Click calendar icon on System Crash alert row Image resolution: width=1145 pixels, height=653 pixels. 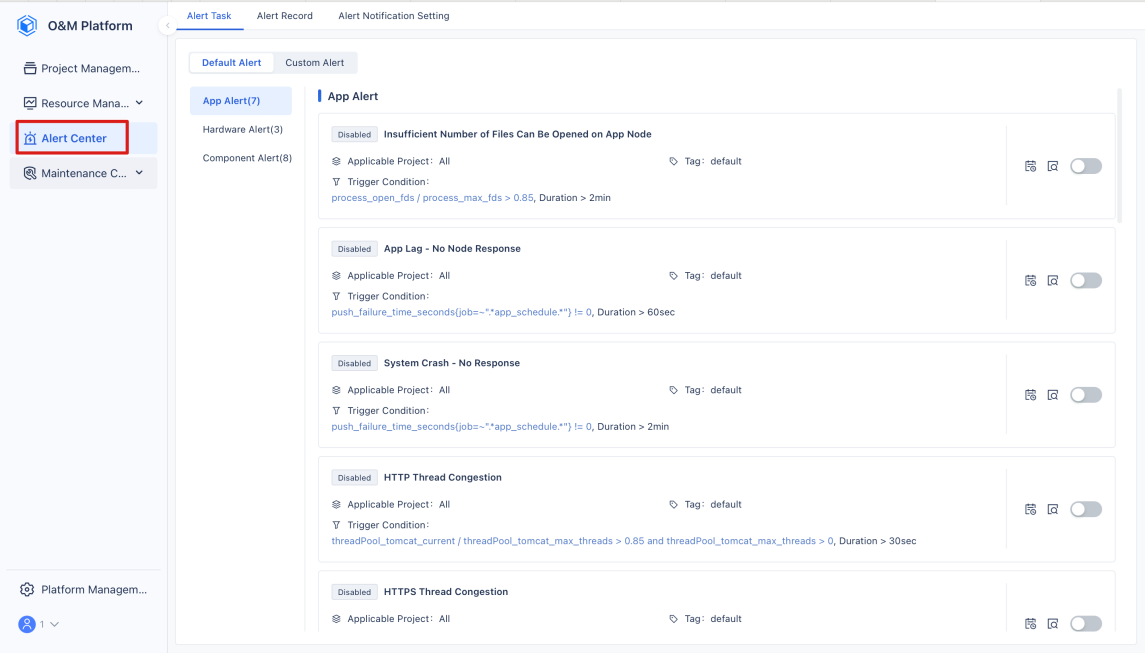[1030, 395]
